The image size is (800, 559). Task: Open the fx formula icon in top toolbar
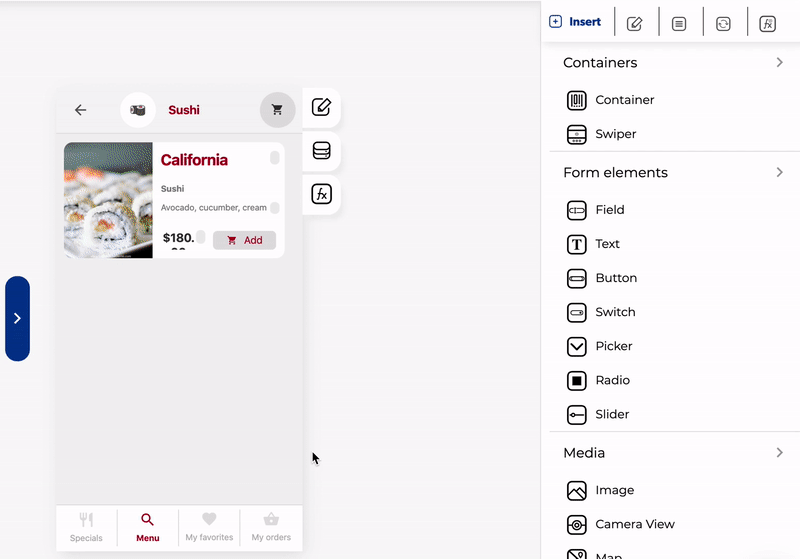767,23
